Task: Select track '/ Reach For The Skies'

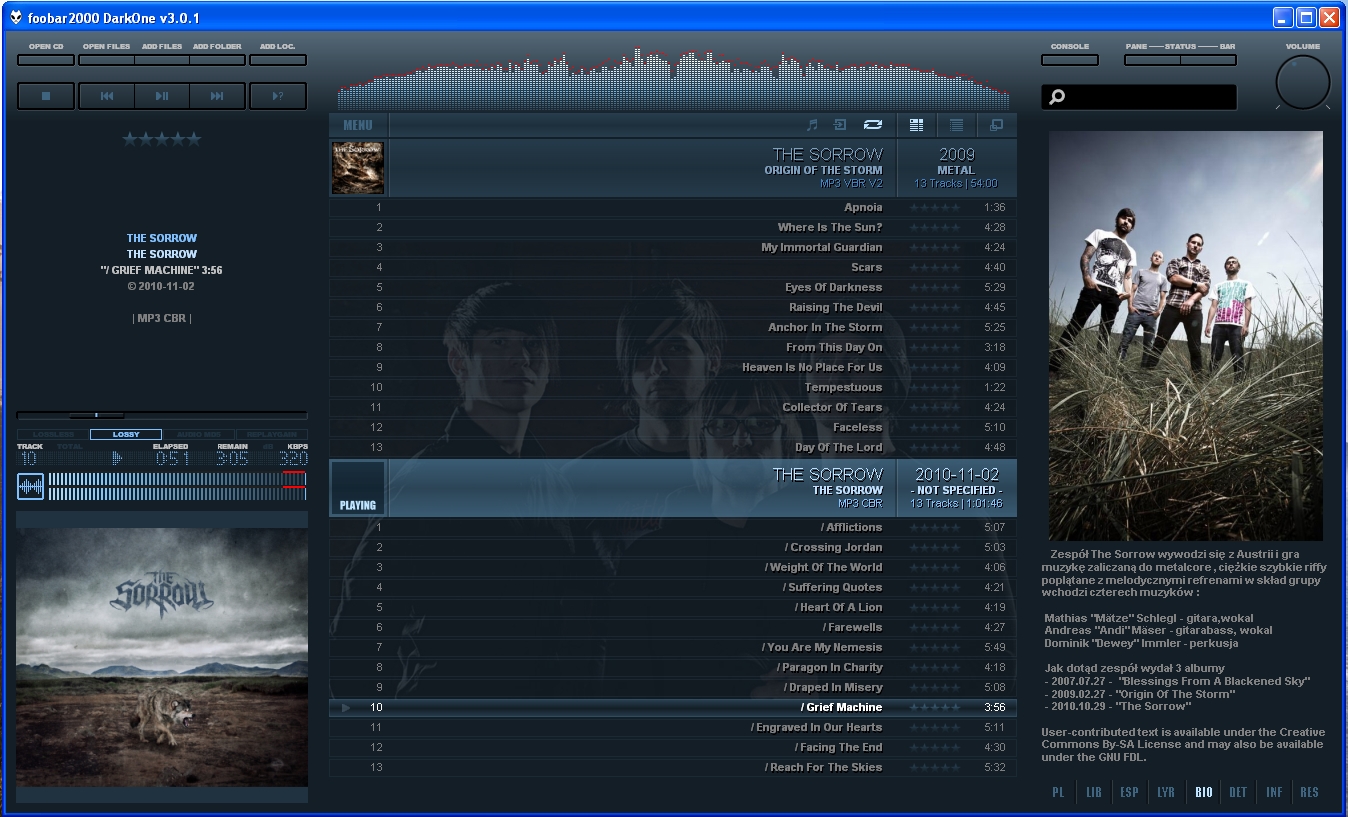Action: click(673, 767)
